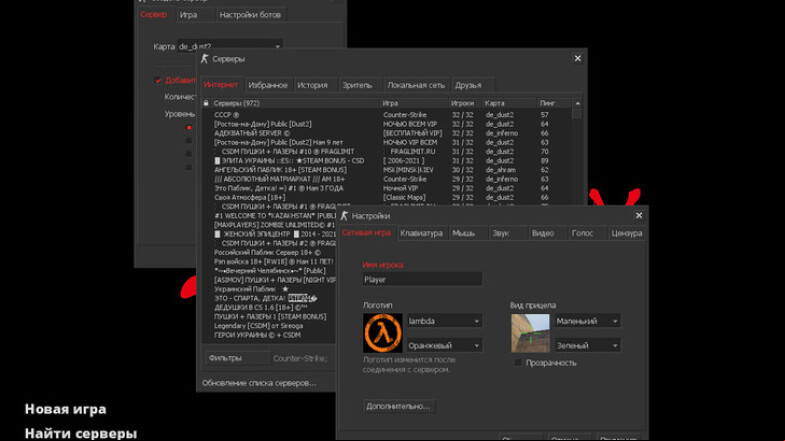Select CSDM ПУШКИ + ЛАЗЕРЫ #10 row
Image resolution: width=785 pixels, height=441 pixels.
tap(386, 151)
